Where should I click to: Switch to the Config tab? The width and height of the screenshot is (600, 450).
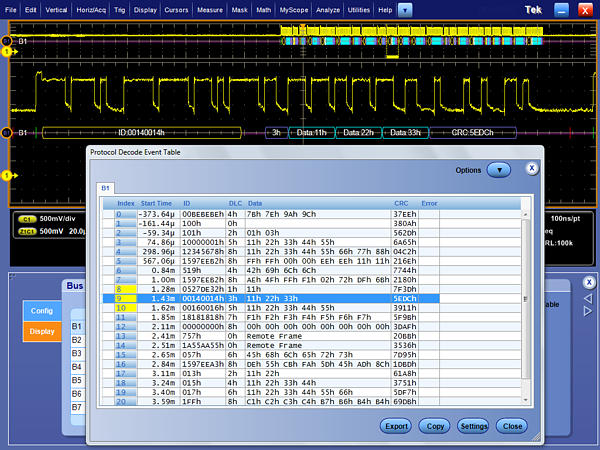(x=41, y=311)
